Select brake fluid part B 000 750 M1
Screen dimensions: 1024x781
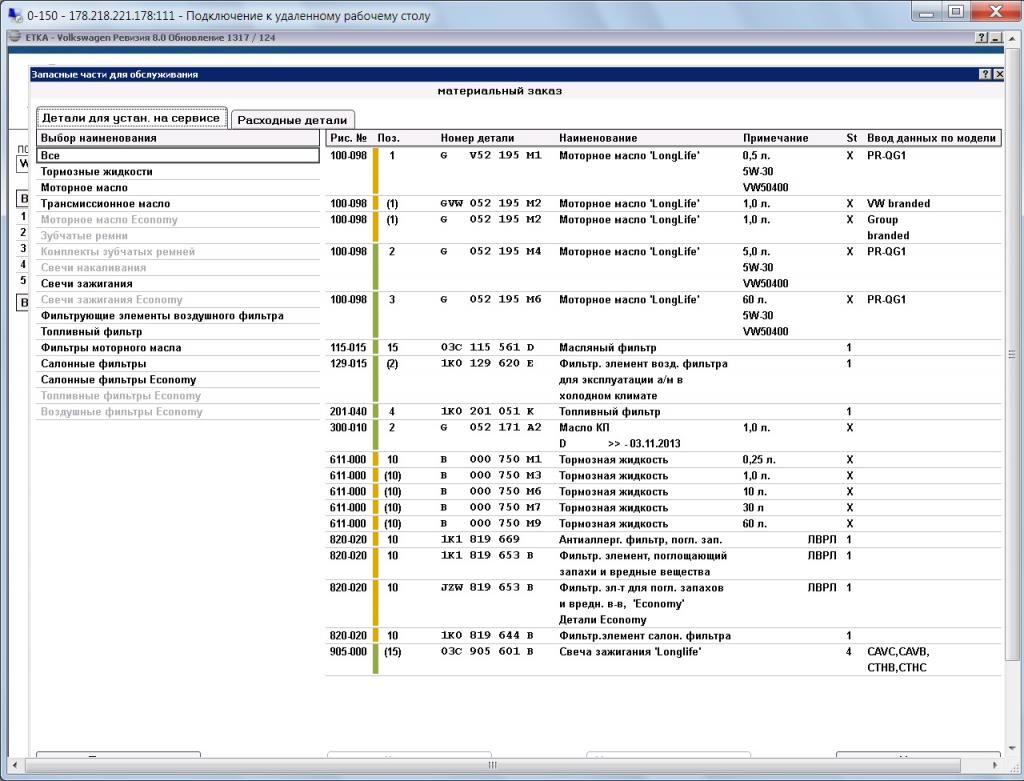pyautogui.click(x=490, y=460)
